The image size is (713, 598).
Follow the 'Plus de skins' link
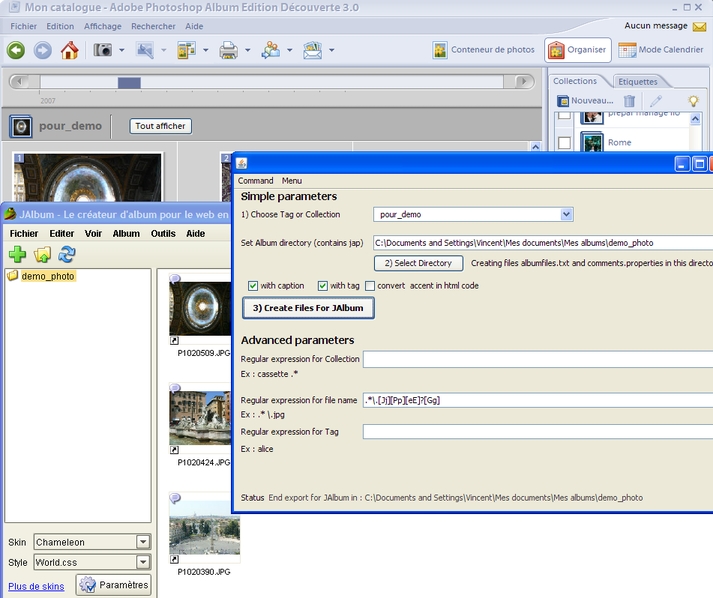pyautogui.click(x=36, y=586)
